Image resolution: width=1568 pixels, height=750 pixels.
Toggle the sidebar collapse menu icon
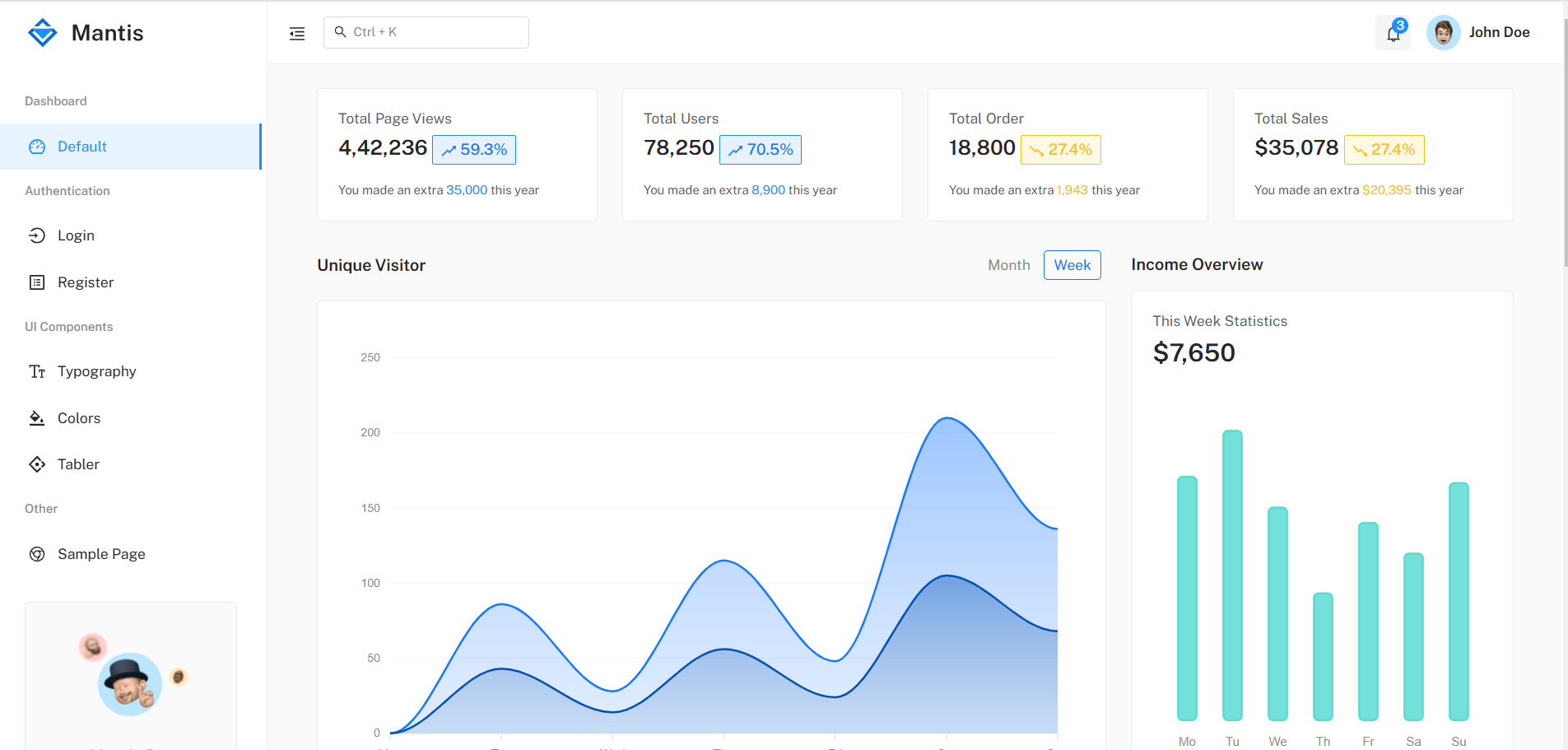point(297,33)
